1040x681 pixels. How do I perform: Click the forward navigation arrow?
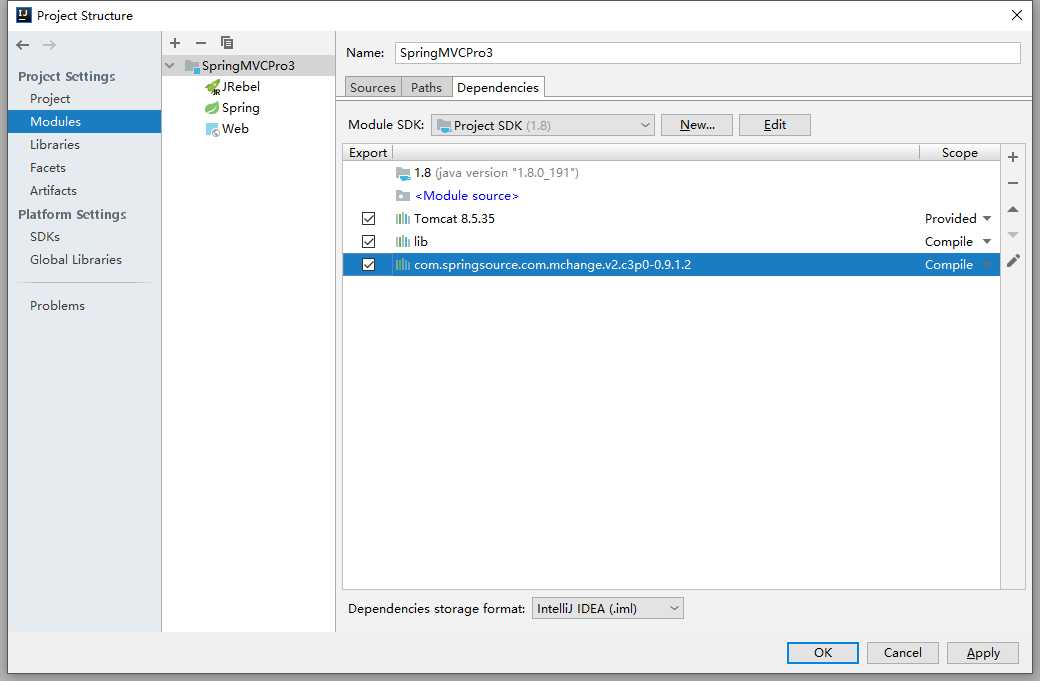49,45
